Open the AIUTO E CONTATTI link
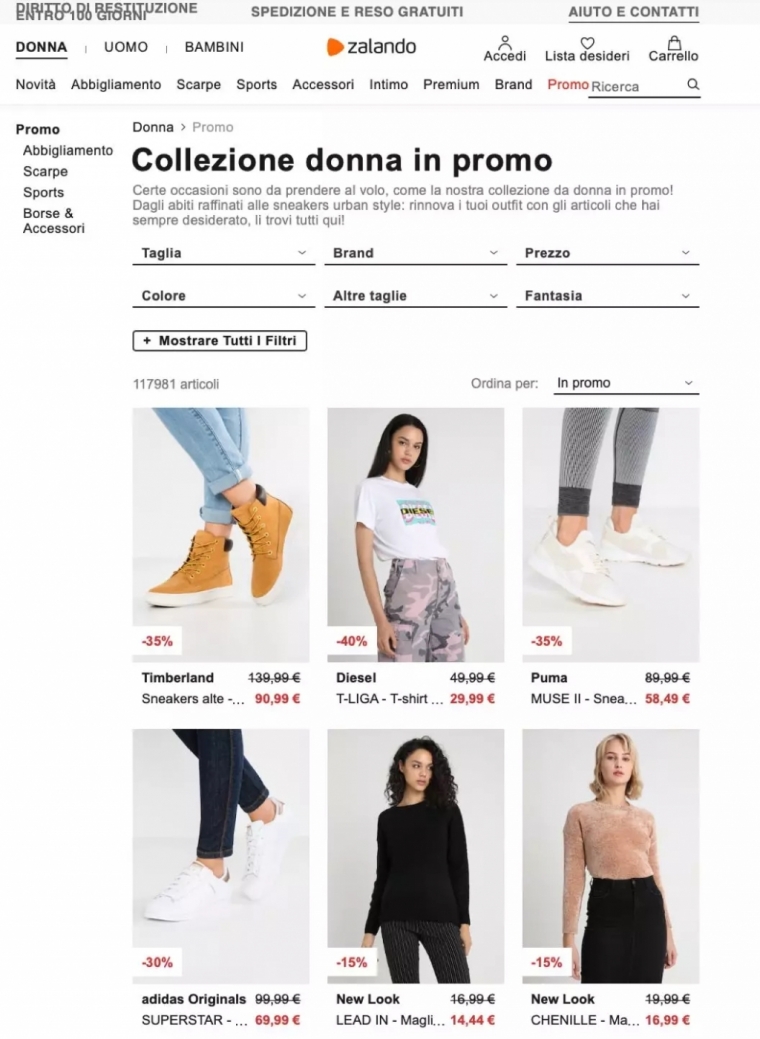760x1039 pixels. pos(633,12)
